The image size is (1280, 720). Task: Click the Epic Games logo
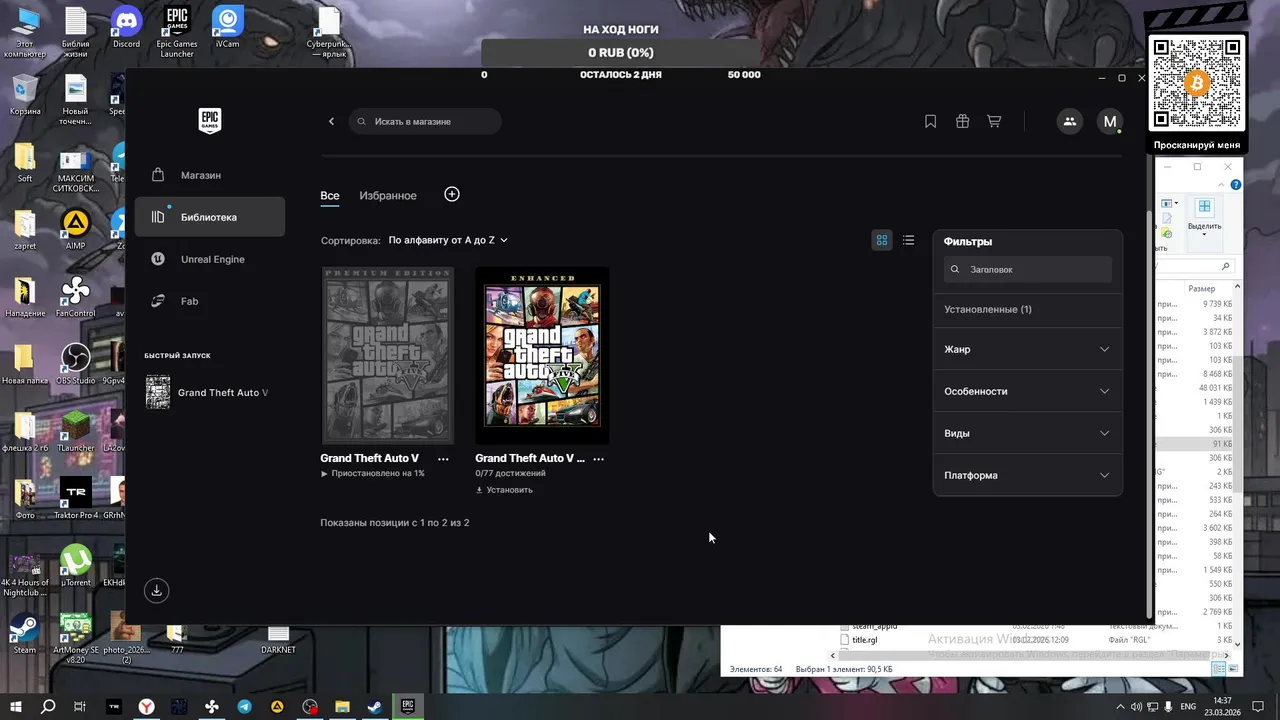[x=209, y=121]
